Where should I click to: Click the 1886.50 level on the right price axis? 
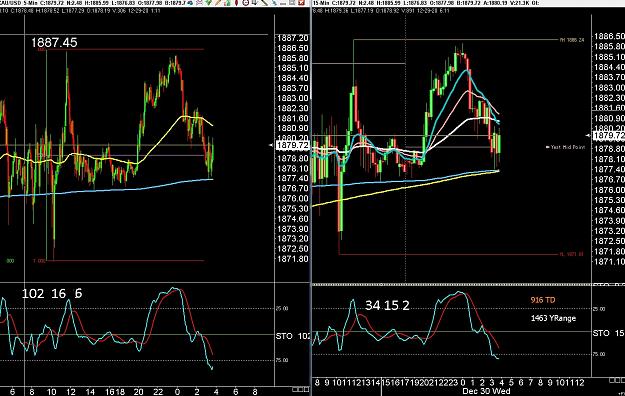click(609, 36)
